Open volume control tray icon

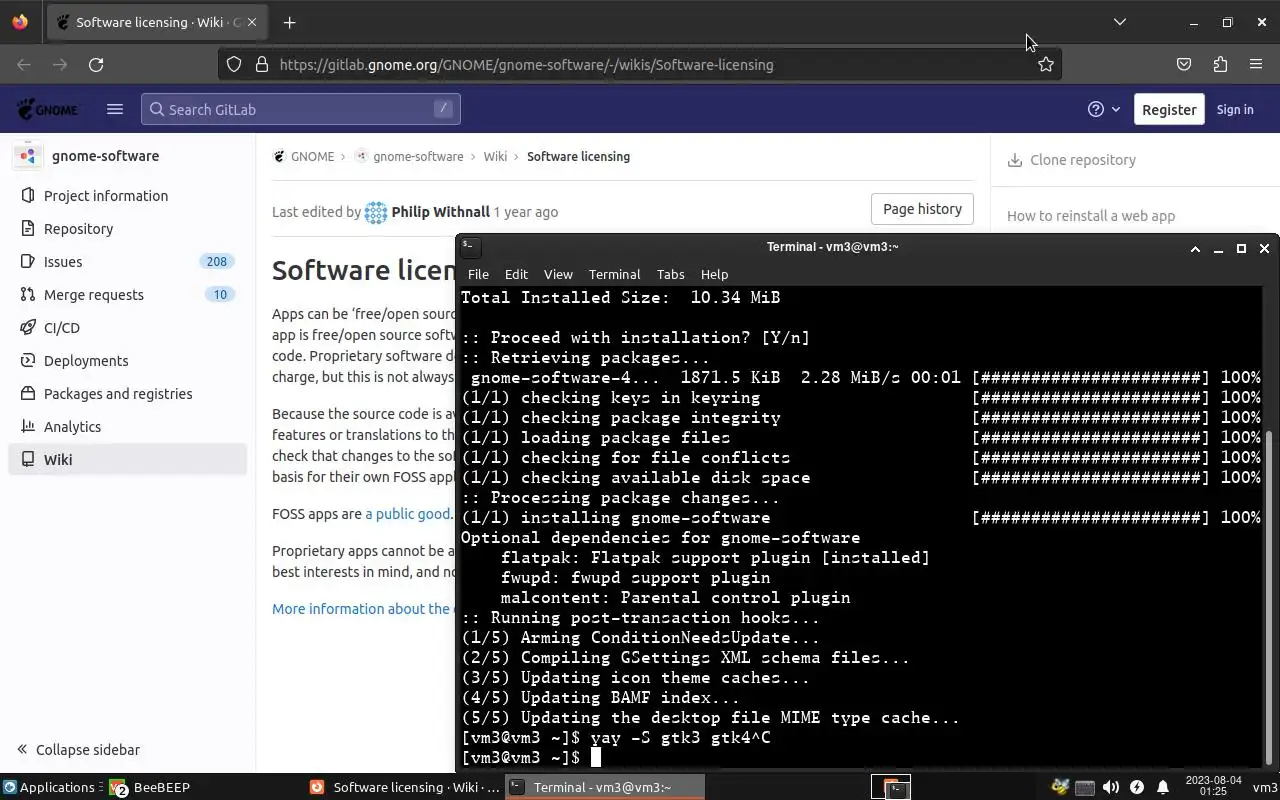[x=1111, y=787]
